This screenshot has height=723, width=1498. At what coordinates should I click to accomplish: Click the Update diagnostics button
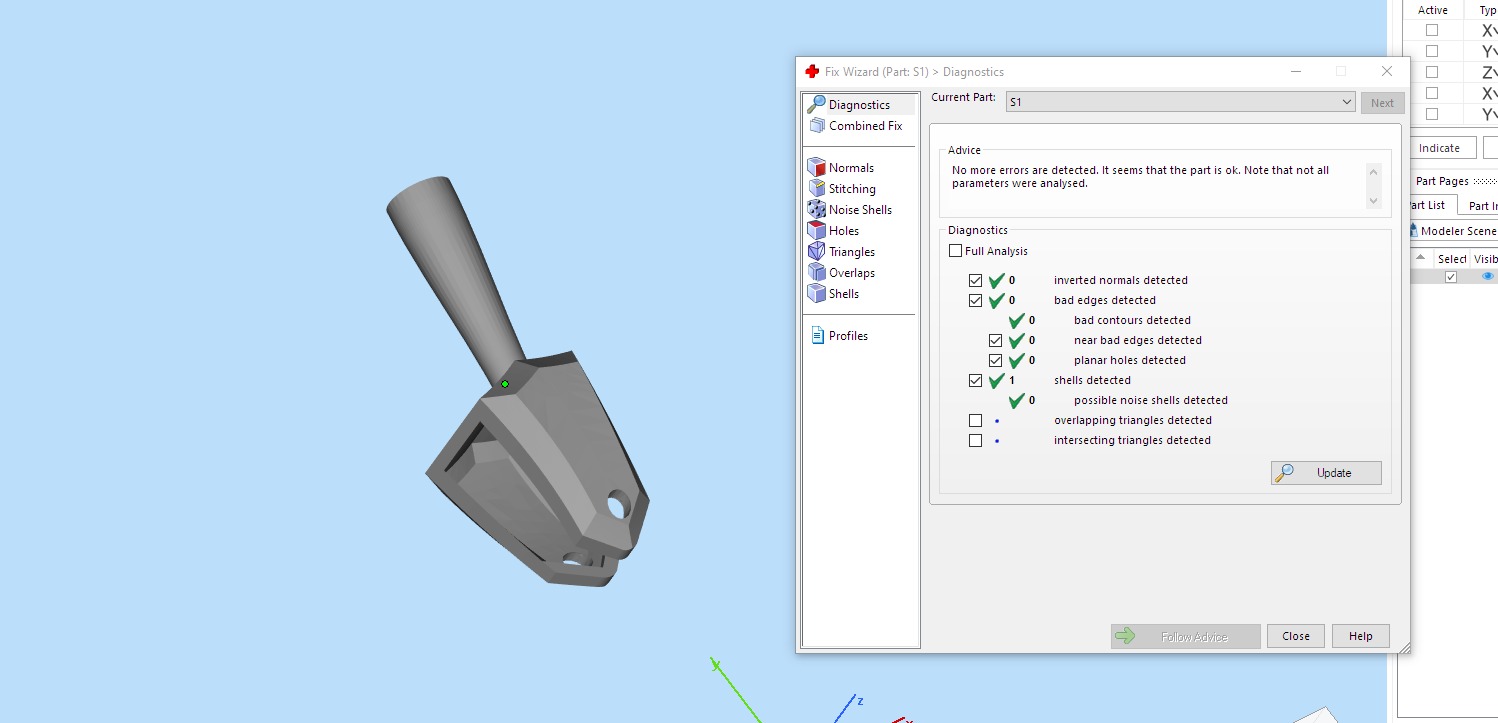(x=1326, y=473)
